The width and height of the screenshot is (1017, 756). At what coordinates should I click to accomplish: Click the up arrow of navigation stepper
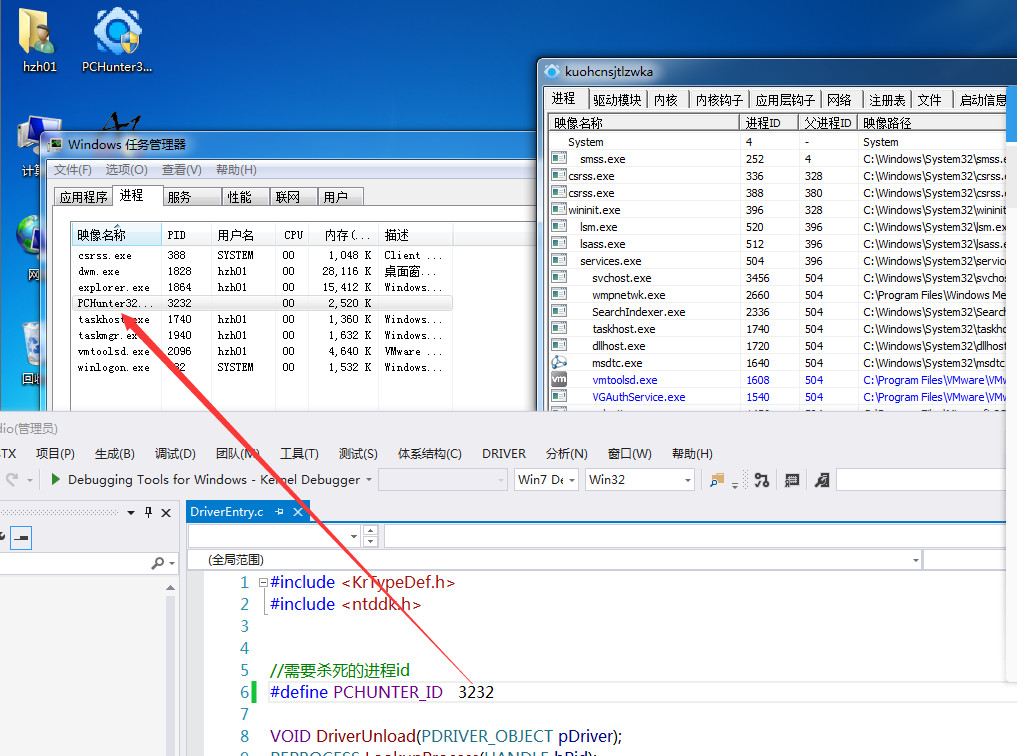pos(370,531)
